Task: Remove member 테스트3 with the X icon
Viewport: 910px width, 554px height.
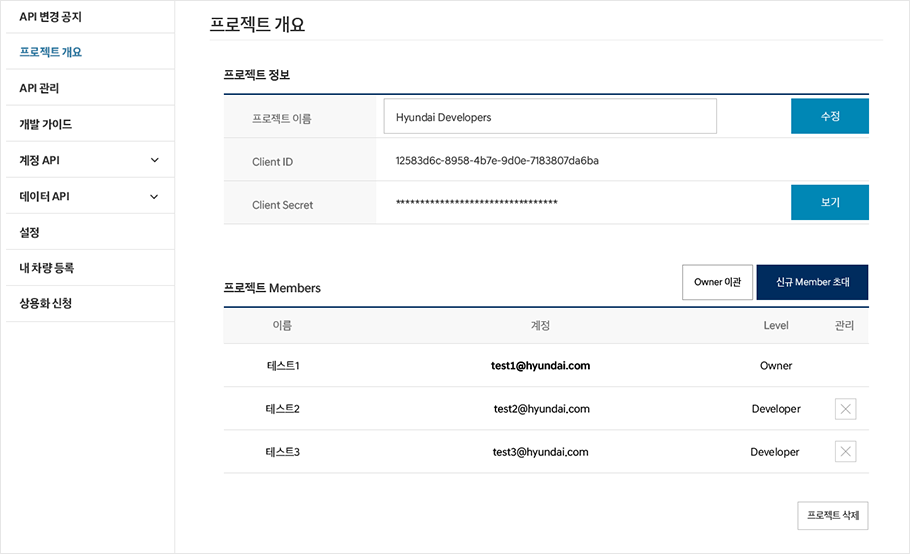Action: pyautogui.click(x=846, y=452)
